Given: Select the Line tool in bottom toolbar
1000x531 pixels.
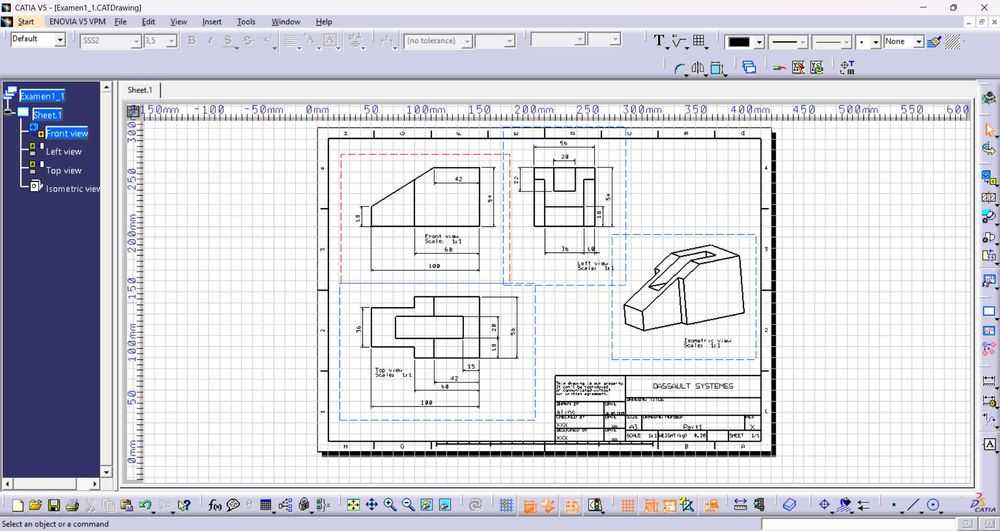Looking at the screenshot, I should (913, 506).
